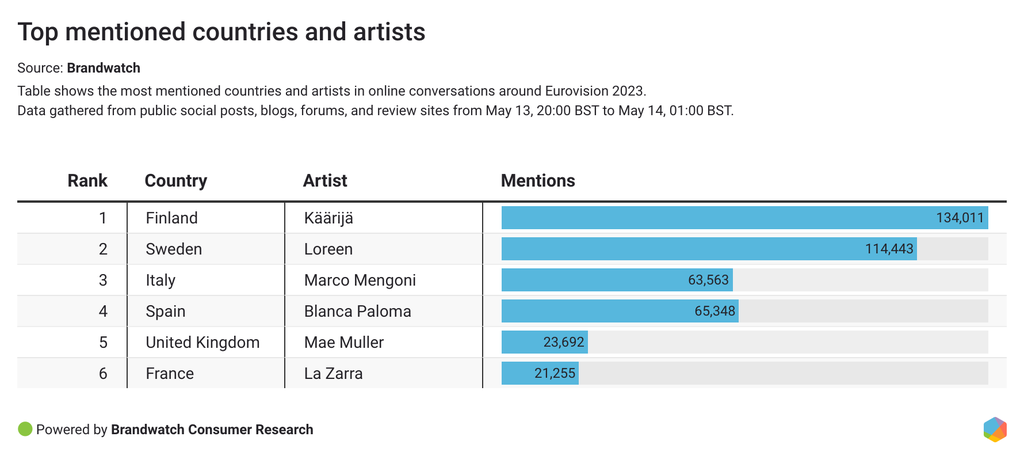Click United Kingdom's 23,692 mentions bar
Image resolution: width=1024 pixels, height=463 pixels.
tap(544, 342)
